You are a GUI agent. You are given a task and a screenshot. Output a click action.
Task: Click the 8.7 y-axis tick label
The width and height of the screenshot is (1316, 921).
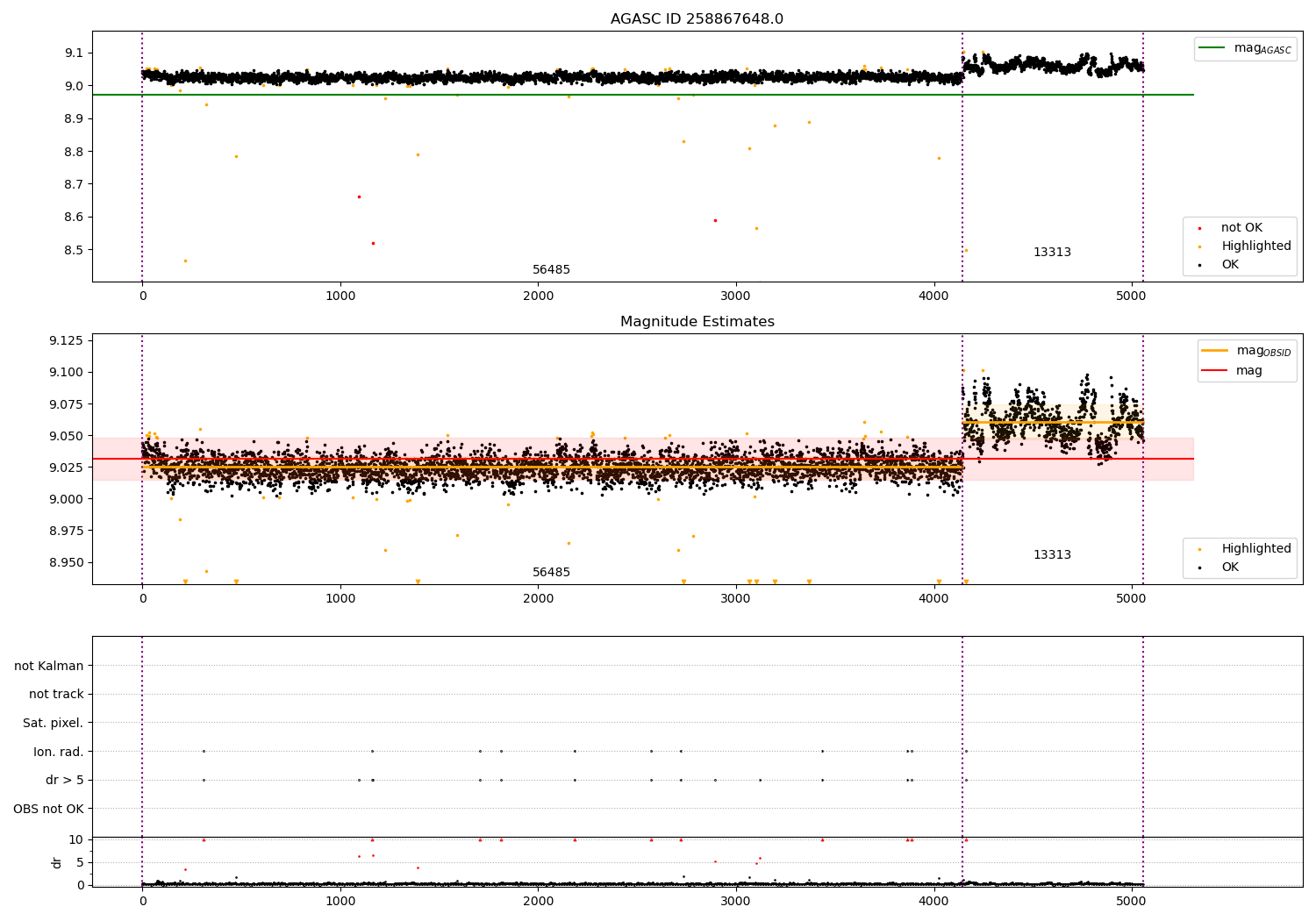[x=75, y=185]
